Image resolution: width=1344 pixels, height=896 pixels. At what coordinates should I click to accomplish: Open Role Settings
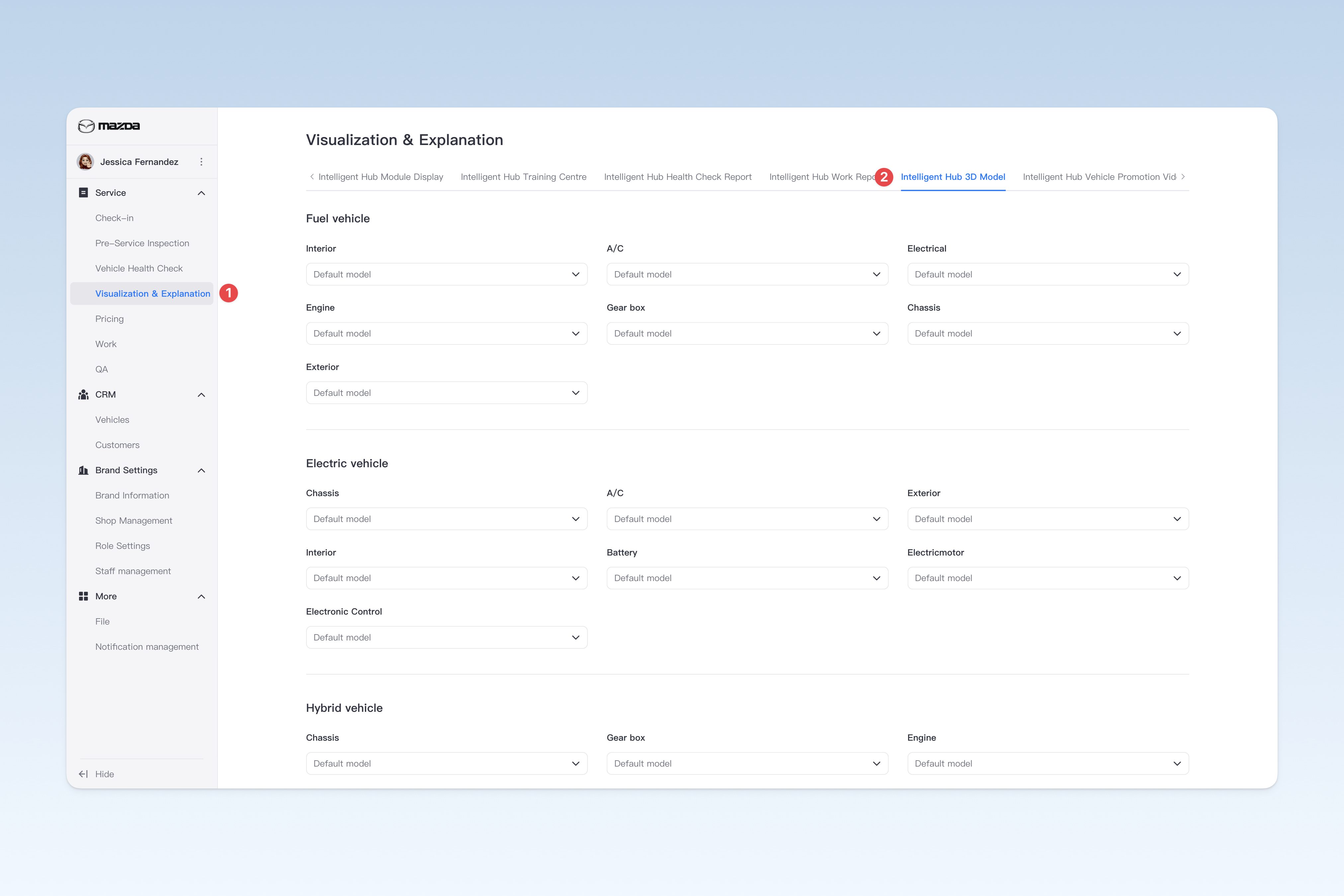tap(122, 546)
